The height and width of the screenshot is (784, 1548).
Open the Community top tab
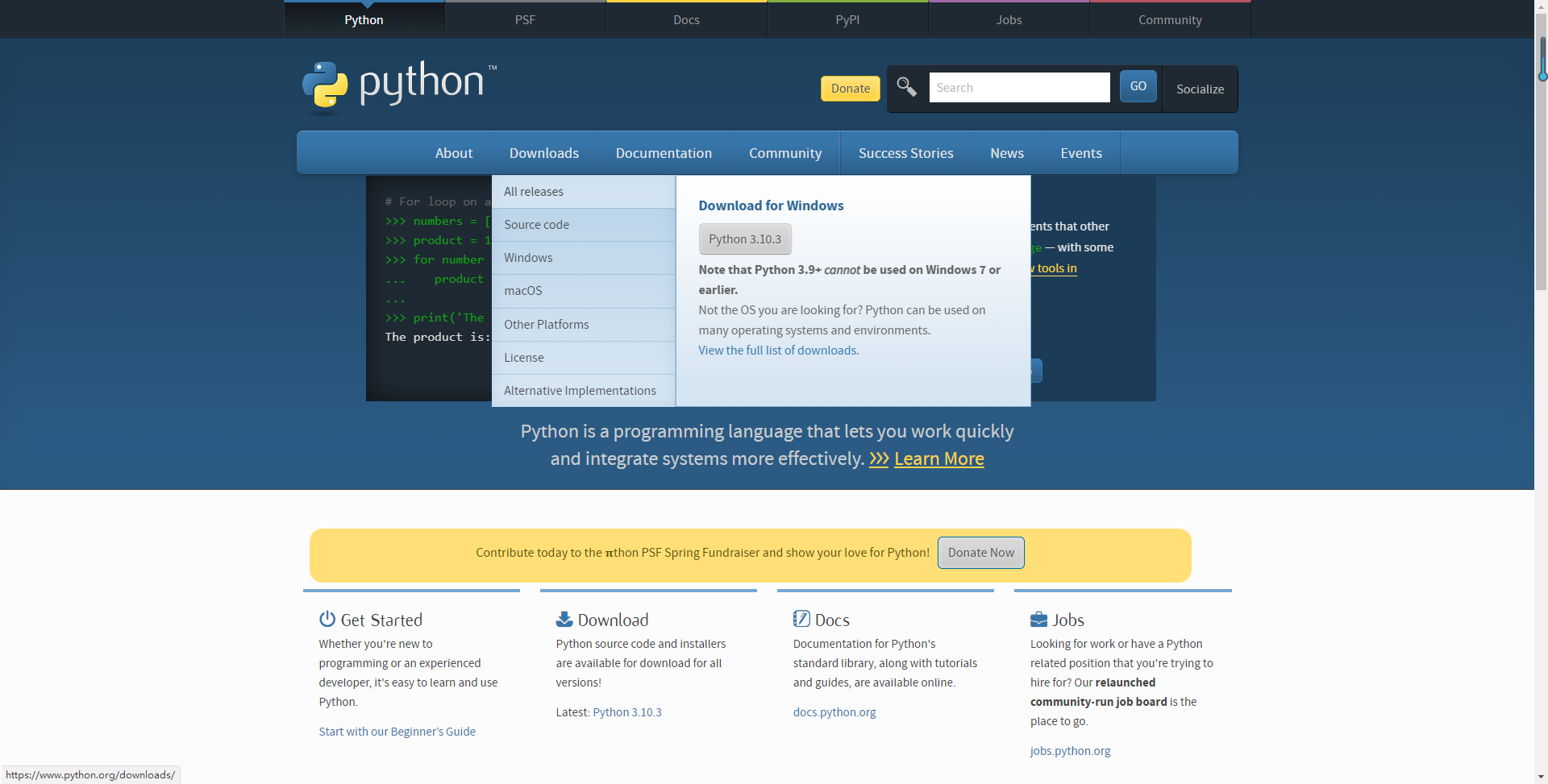click(x=1170, y=19)
